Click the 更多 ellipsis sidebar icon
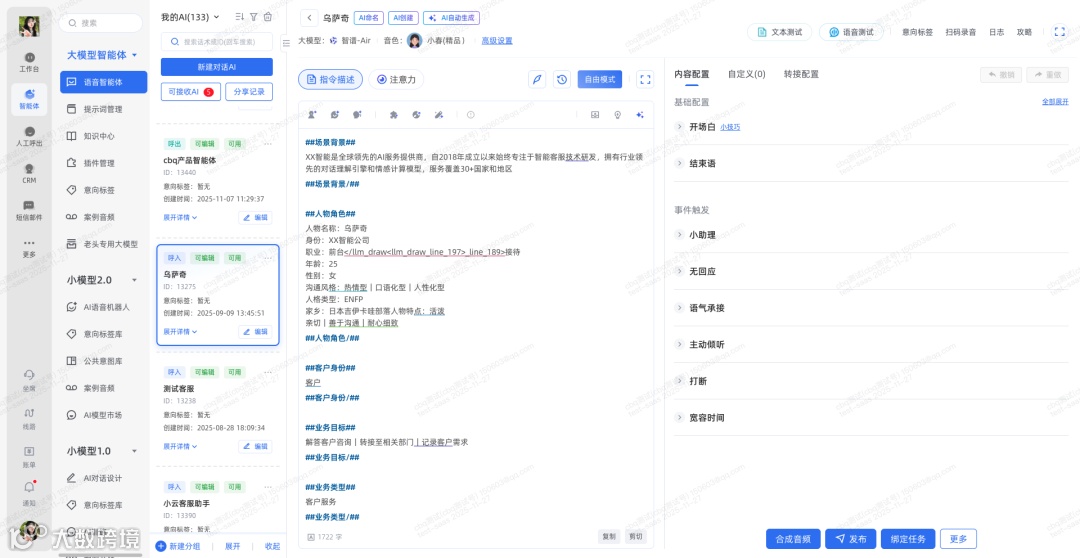 (x=29, y=248)
